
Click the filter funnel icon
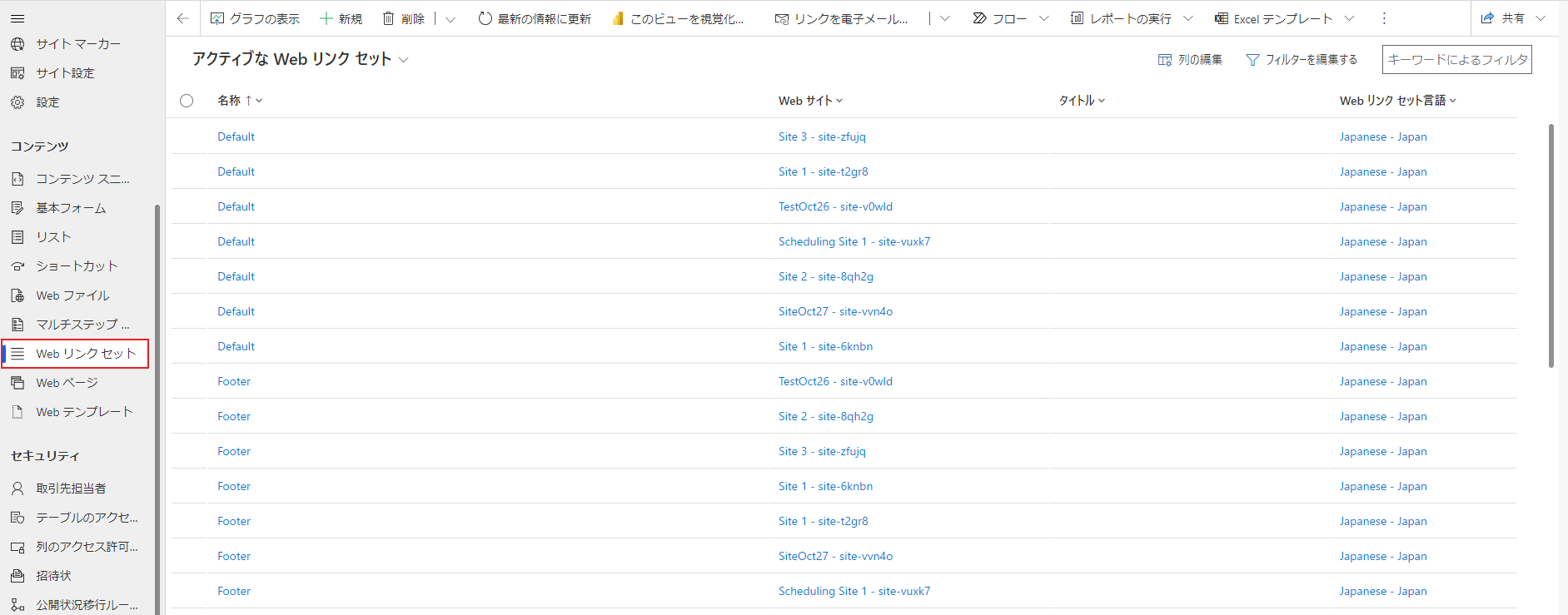coord(1252,60)
